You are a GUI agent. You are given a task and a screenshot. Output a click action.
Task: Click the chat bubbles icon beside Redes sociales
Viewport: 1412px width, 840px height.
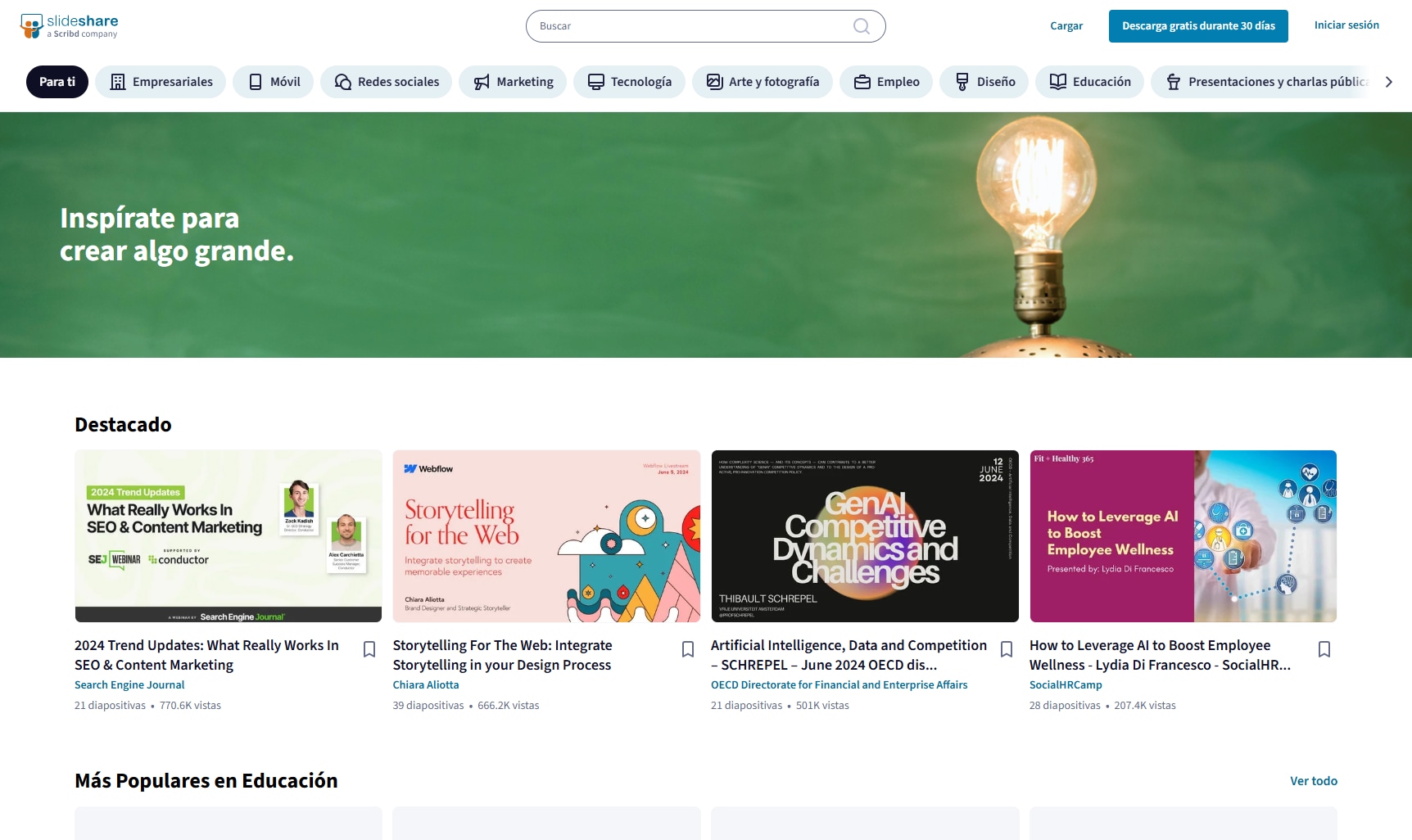(x=343, y=82)
